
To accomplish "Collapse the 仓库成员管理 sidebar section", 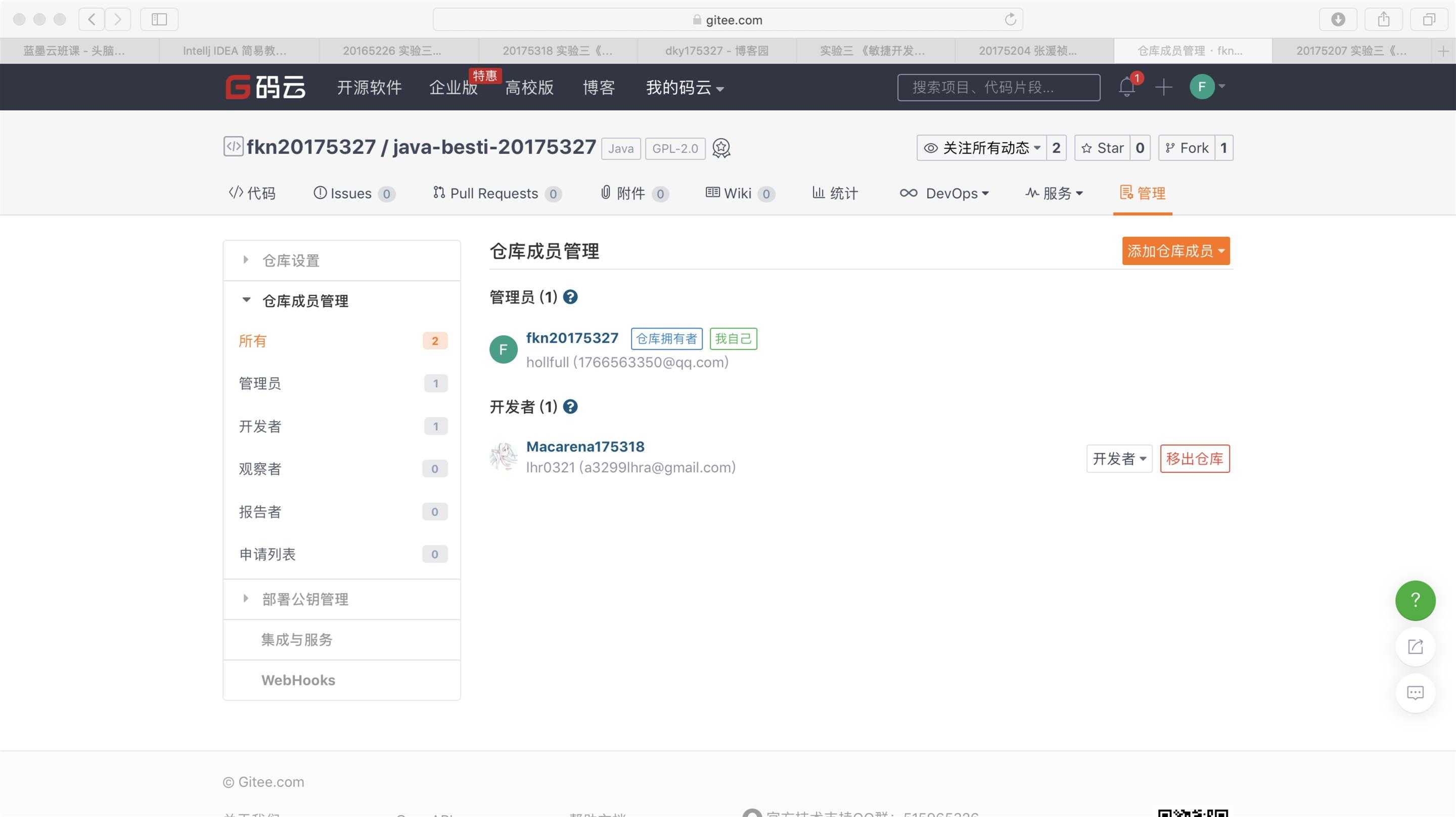I will coord(341,301).
